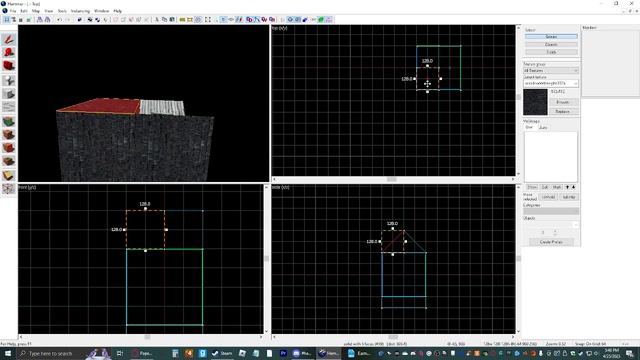Image resolution: width=640 pixels, height=360 pixels.
Task: Click the Save window state icon
Action: [x=47, y=20]
